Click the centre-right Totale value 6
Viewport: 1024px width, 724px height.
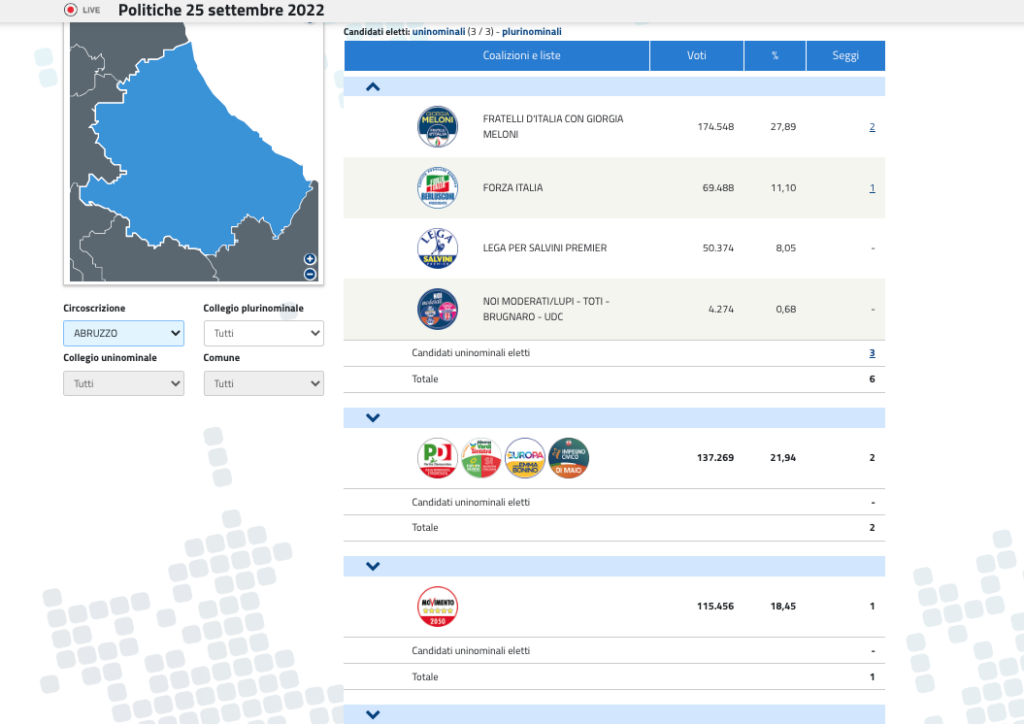[872, 379]
